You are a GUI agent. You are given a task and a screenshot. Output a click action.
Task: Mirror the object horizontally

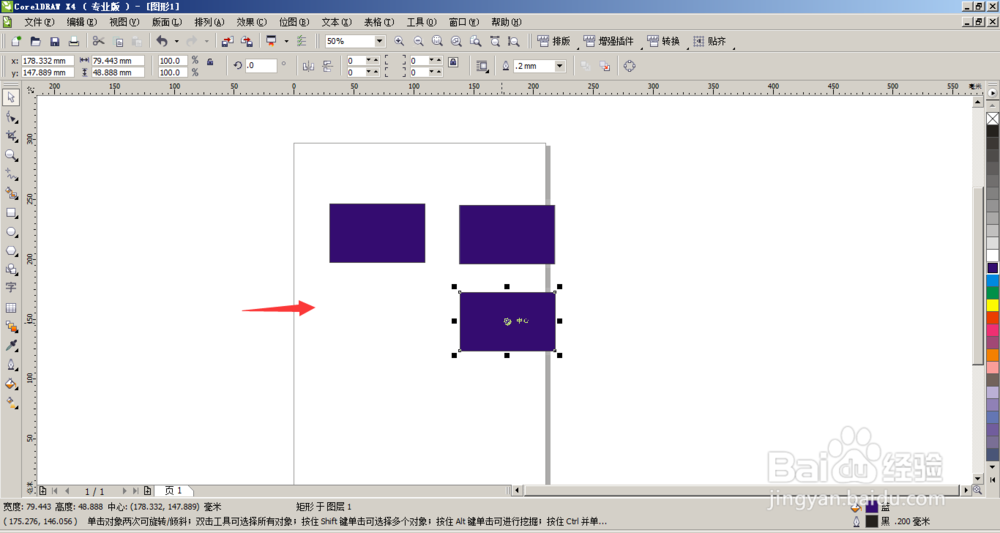click(x=309, y=66)
